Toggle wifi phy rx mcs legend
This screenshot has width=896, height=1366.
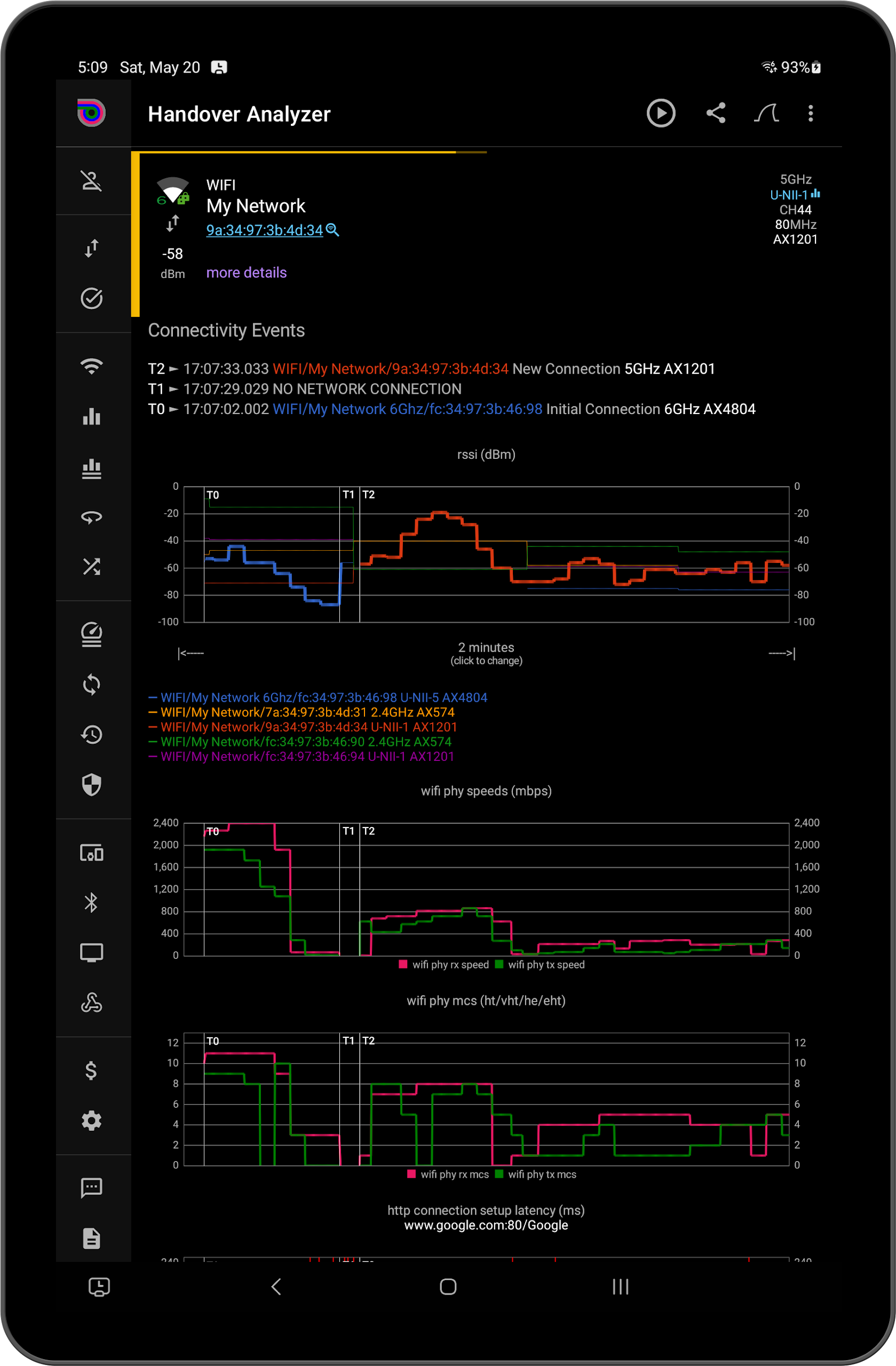448,1175
